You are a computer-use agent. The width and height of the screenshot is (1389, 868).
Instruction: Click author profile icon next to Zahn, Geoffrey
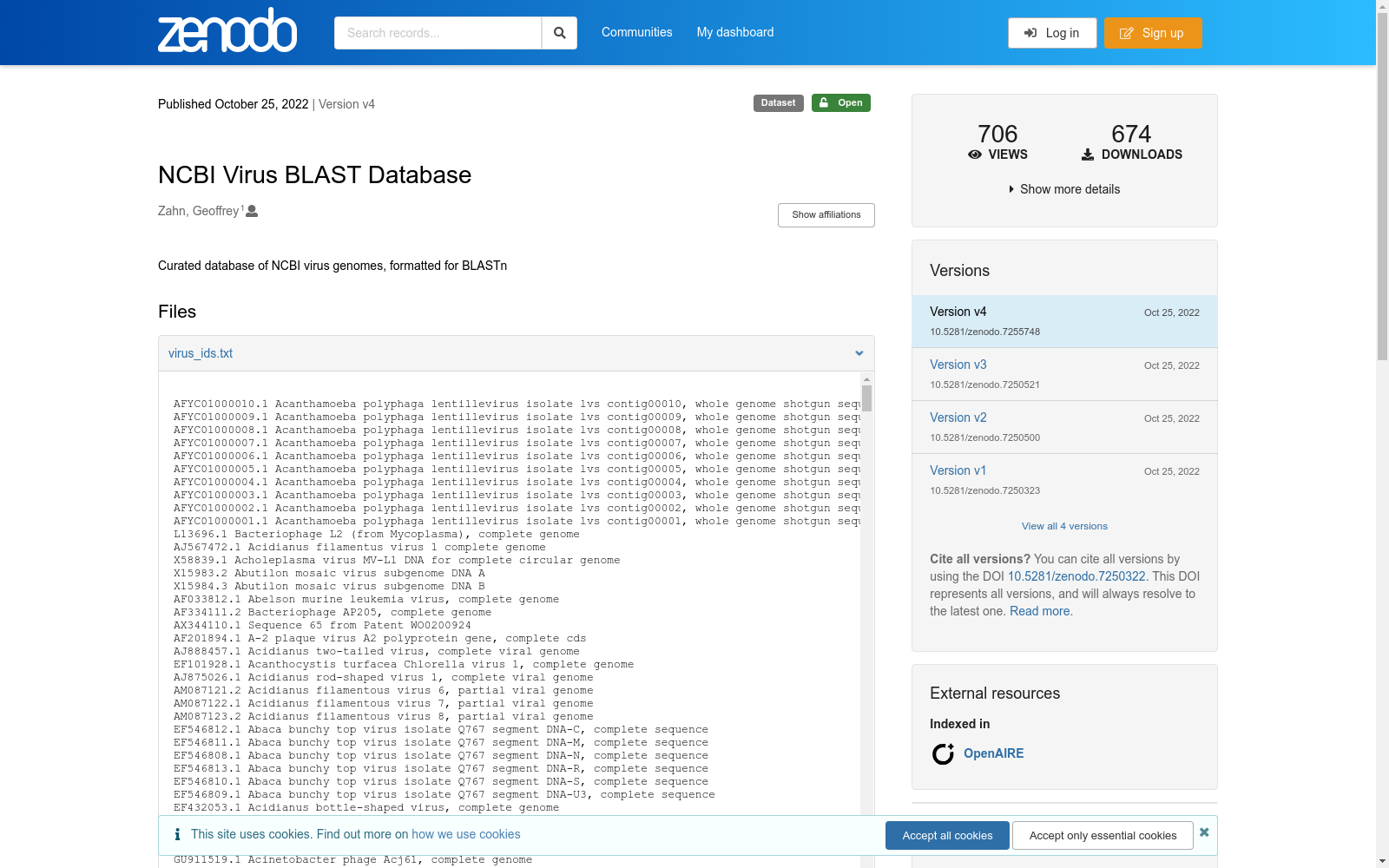pos(252,211)
